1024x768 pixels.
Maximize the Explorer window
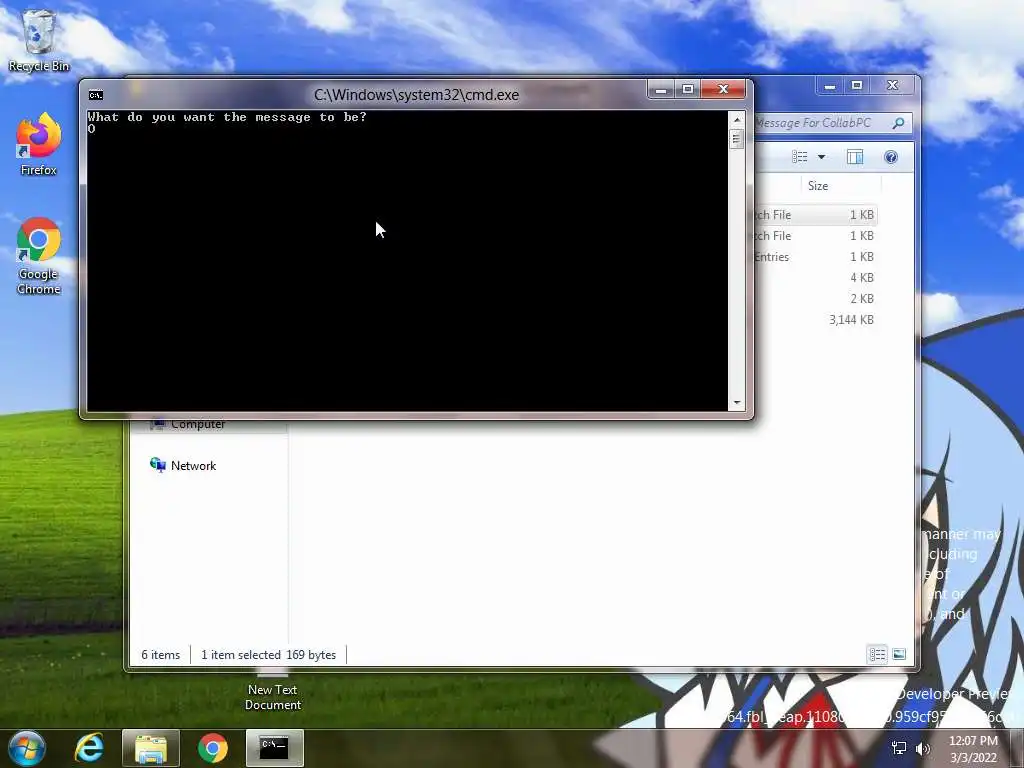tap(857, 86)
